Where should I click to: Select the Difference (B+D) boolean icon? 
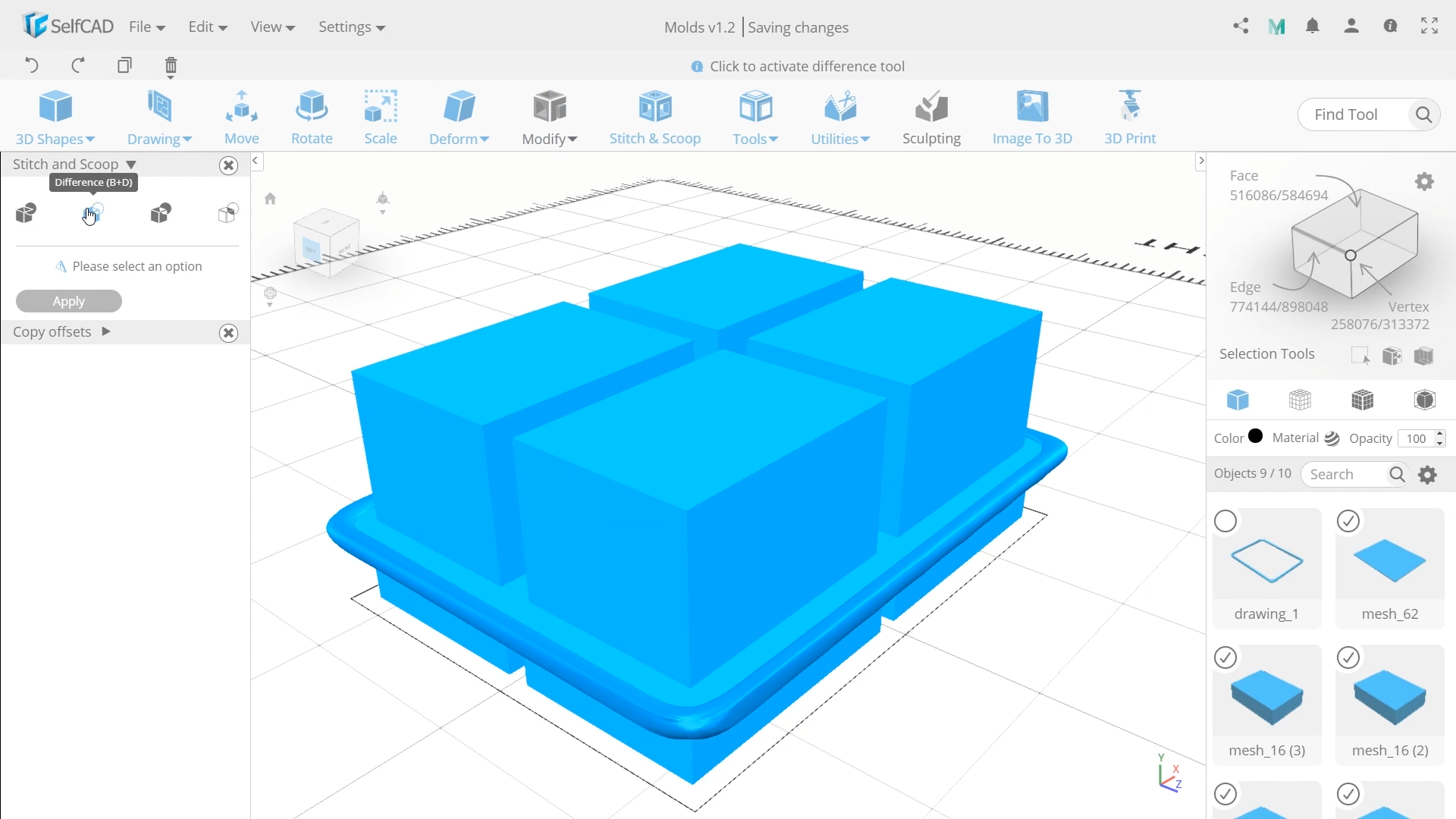point(93,214)
